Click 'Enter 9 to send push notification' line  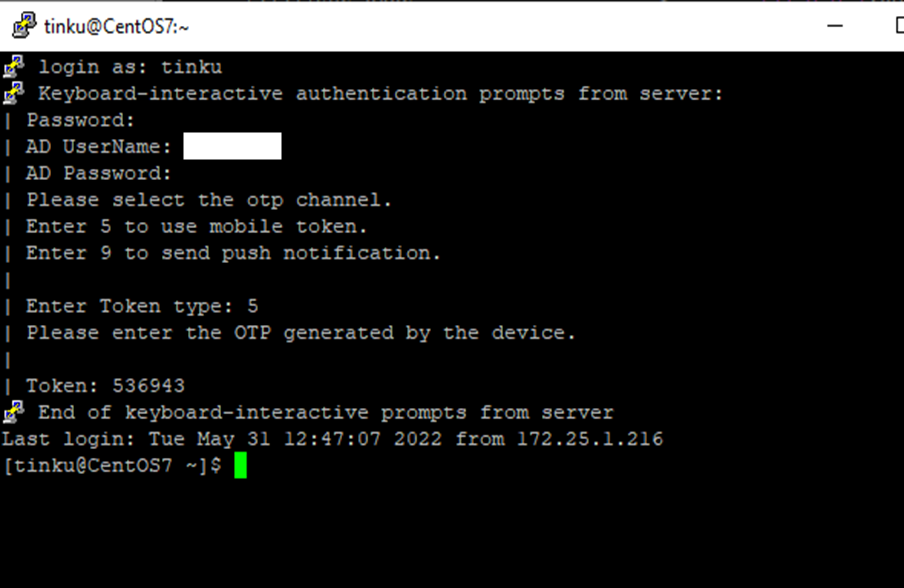(233, 253)
